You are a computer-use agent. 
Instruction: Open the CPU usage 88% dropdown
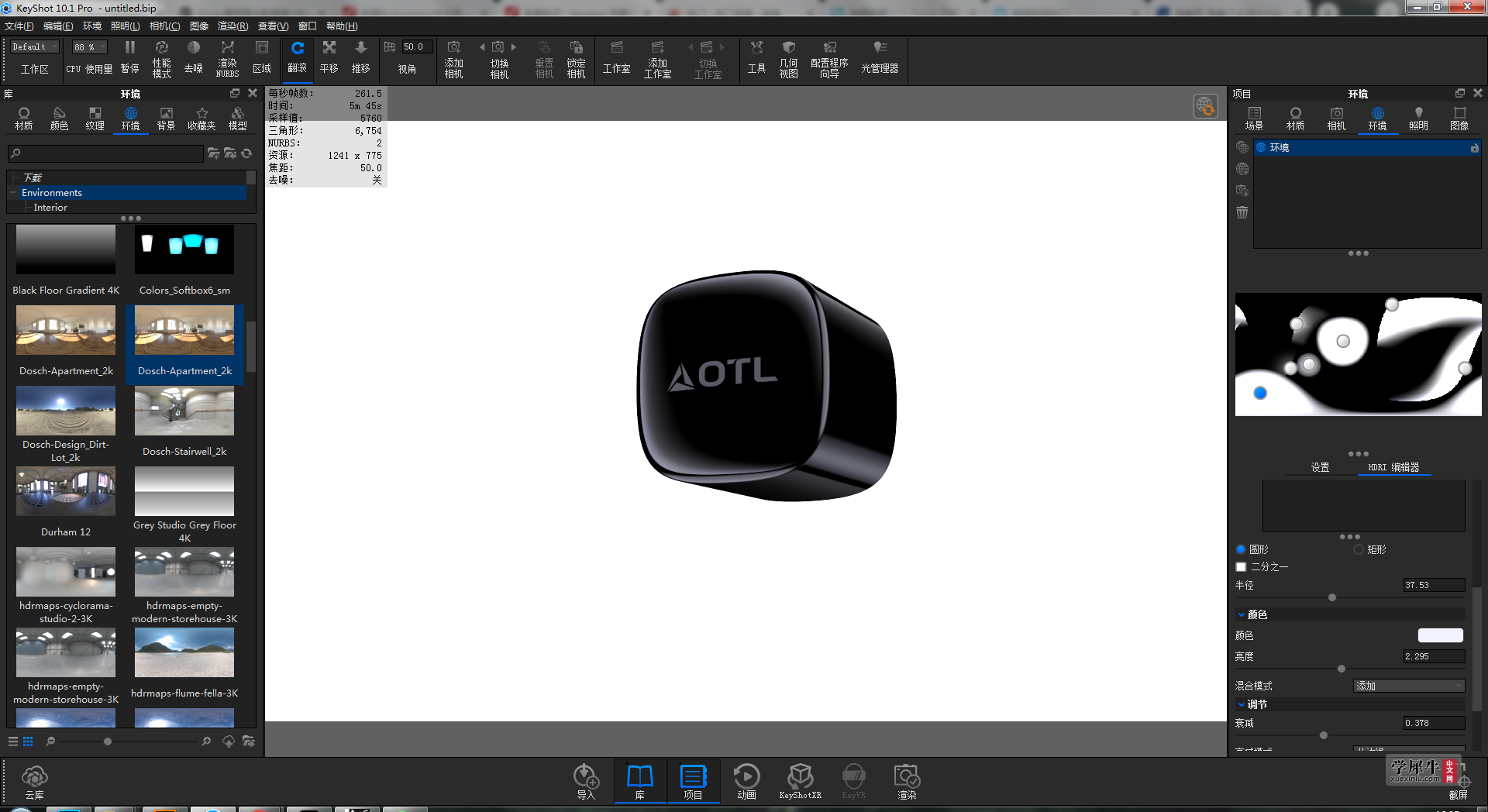tap(89, 47)
